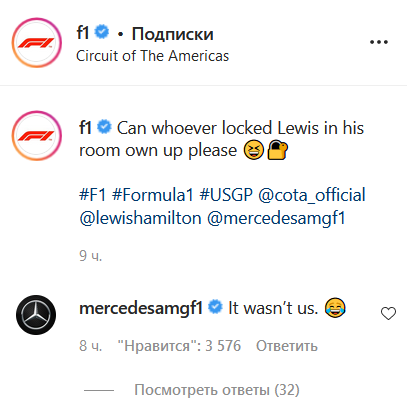
Task: Open Circuit of The Americas location
Action: point(153,56)
